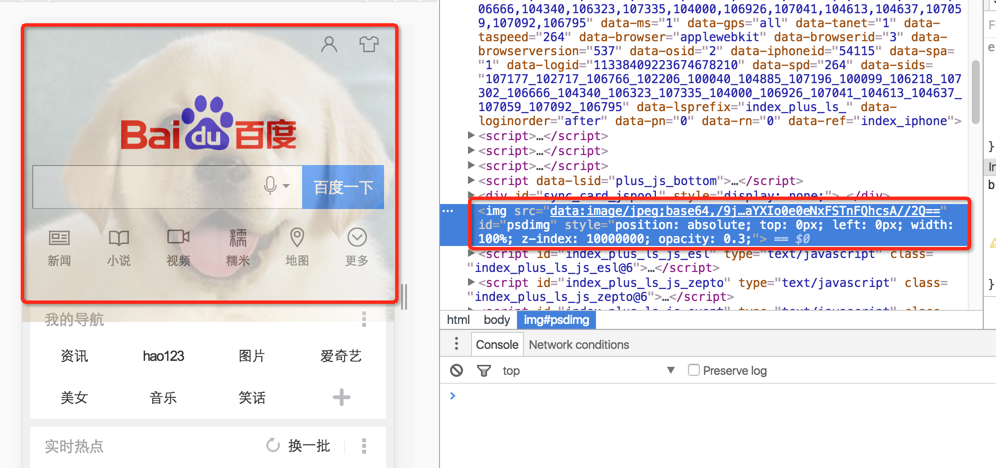Screen dimensions: 996x468
Task: Open the 视频 video camera icon
Action: click(178, 237)
